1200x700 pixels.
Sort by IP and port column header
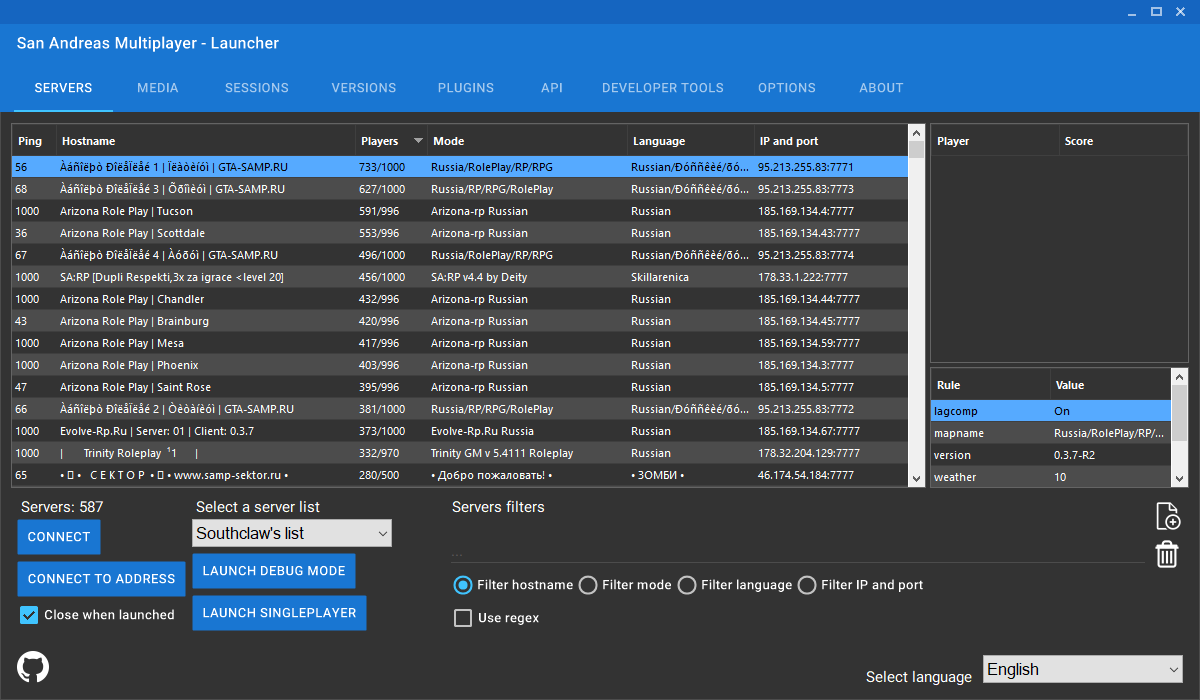click(x=830, y=141)
